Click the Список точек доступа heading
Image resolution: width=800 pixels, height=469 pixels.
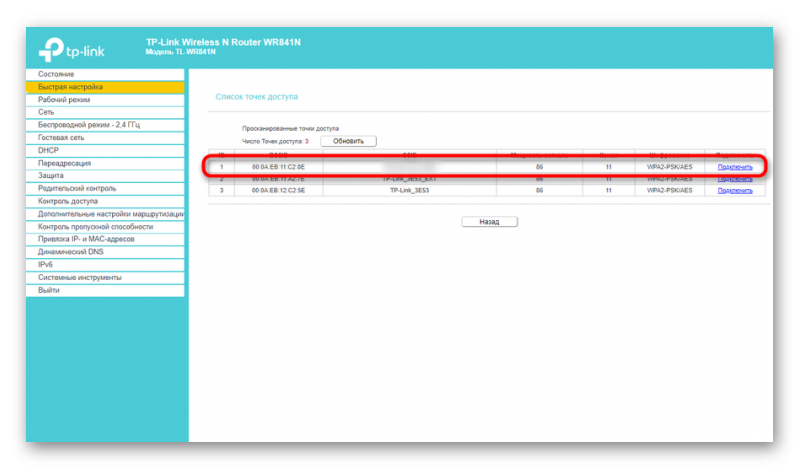coord(257,96)
